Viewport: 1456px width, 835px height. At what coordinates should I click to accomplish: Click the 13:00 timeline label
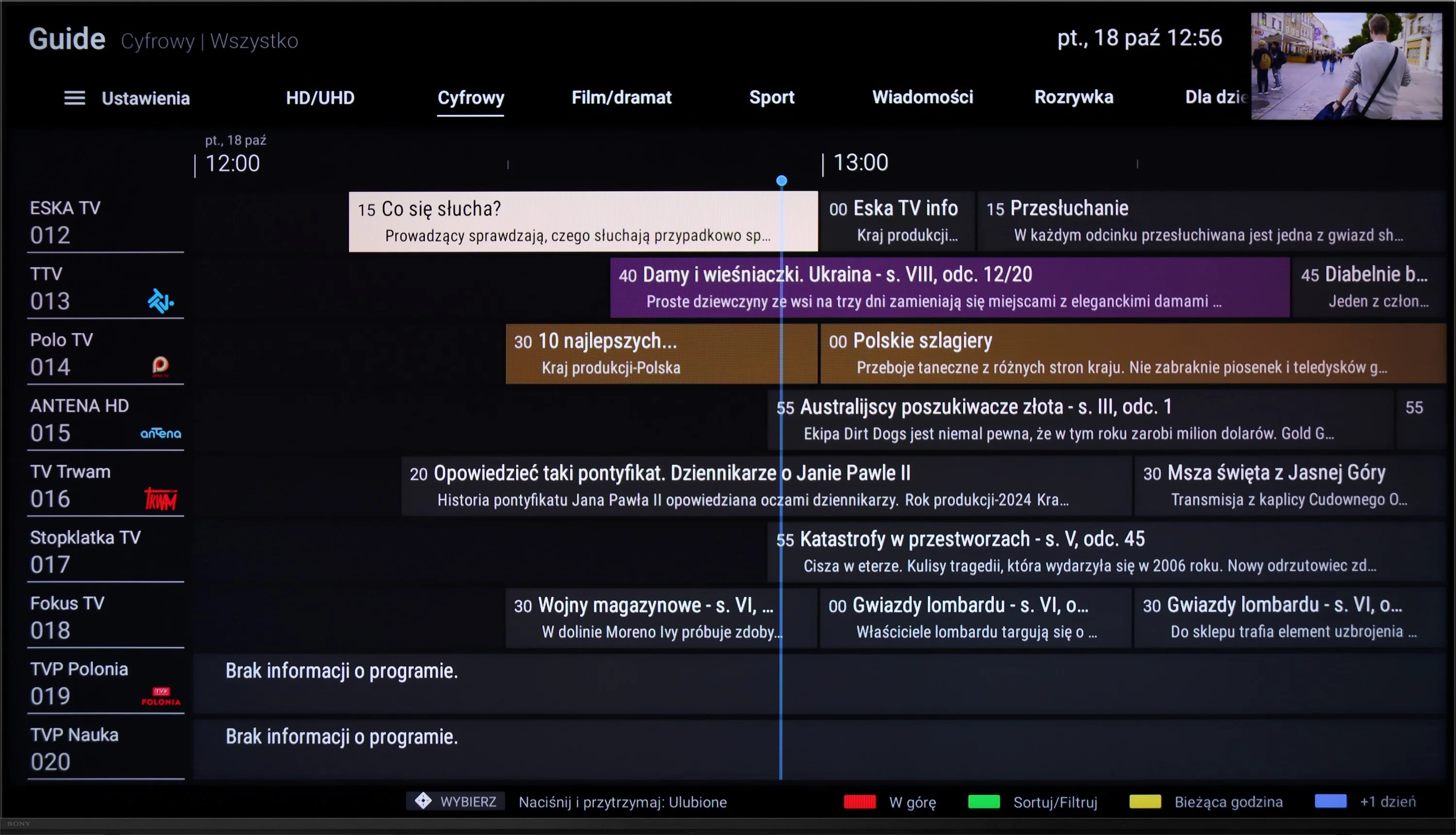(x=860, y=163)
